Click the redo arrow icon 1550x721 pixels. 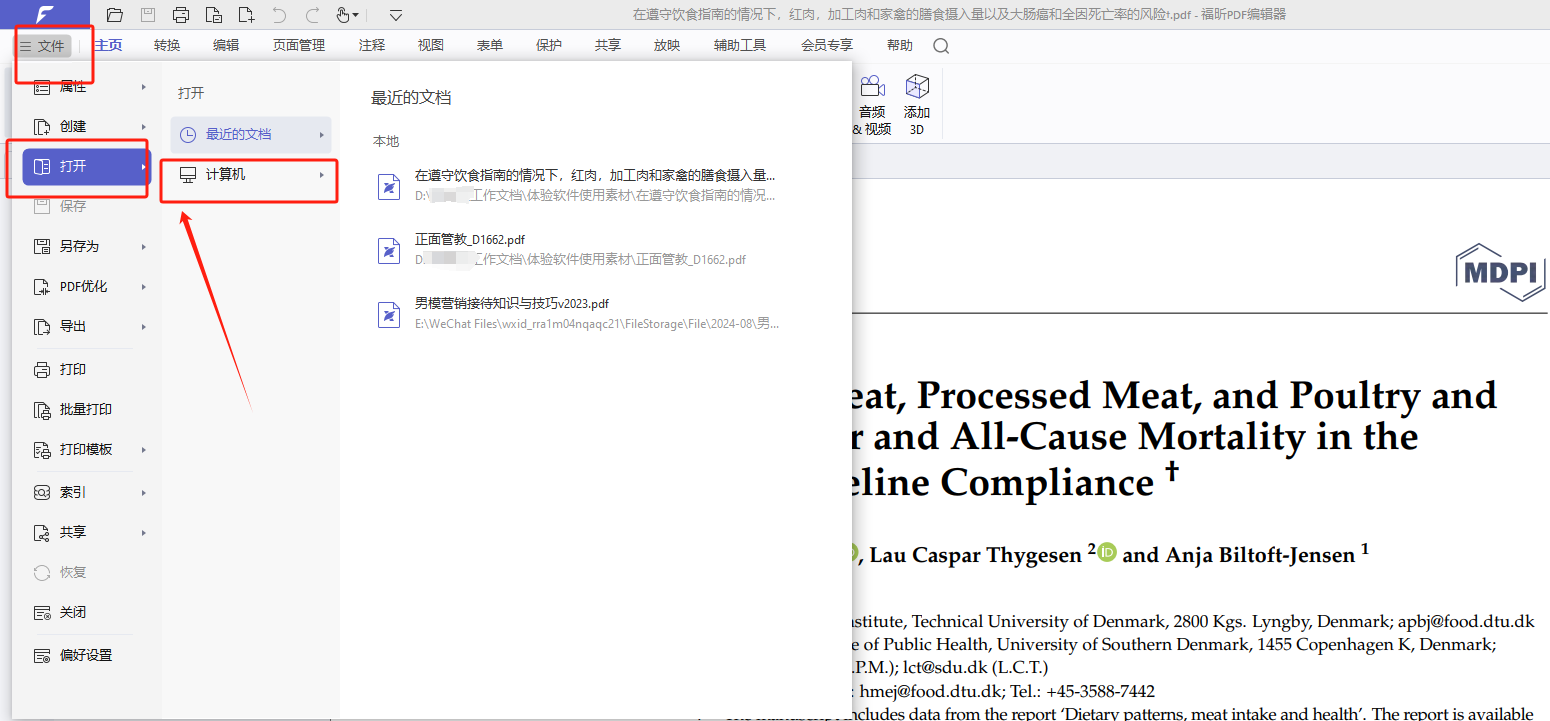312,15
